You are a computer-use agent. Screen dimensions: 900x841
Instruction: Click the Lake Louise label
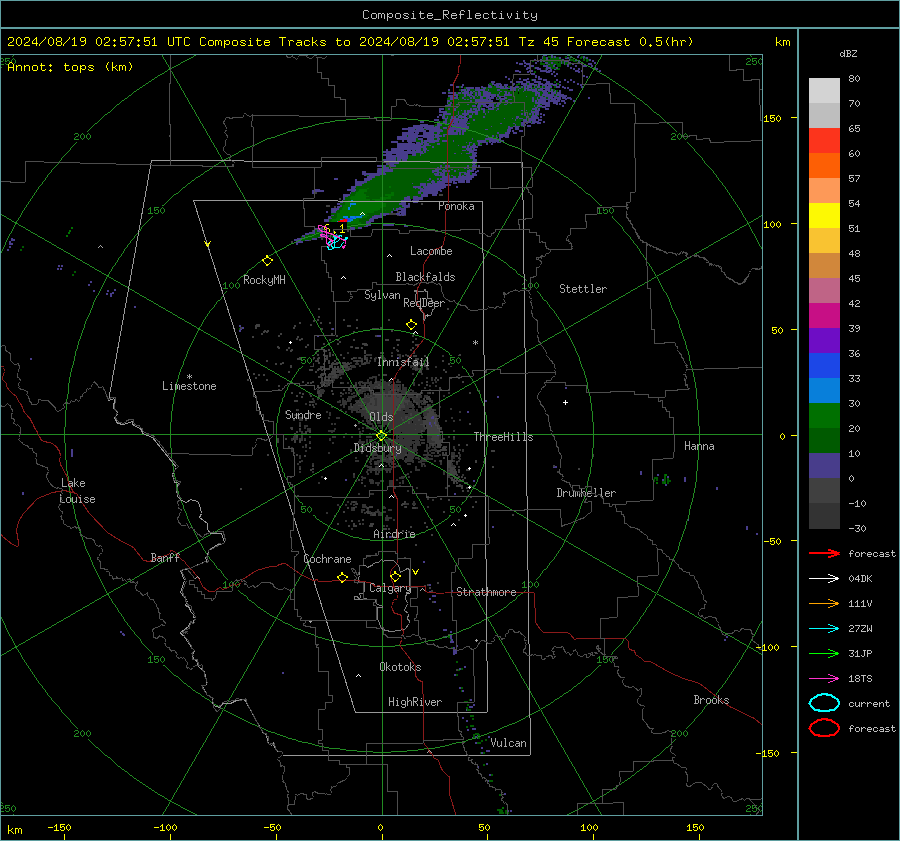point(77,491)
